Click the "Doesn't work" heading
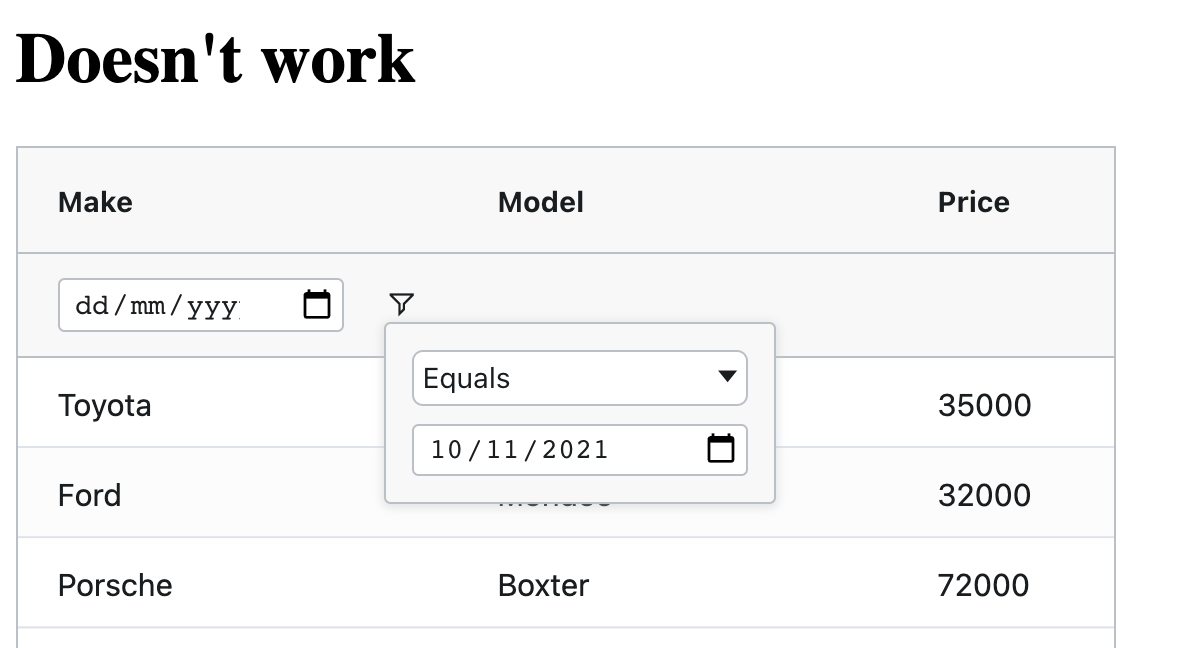The image size is (1190, 648). point(216,57)
